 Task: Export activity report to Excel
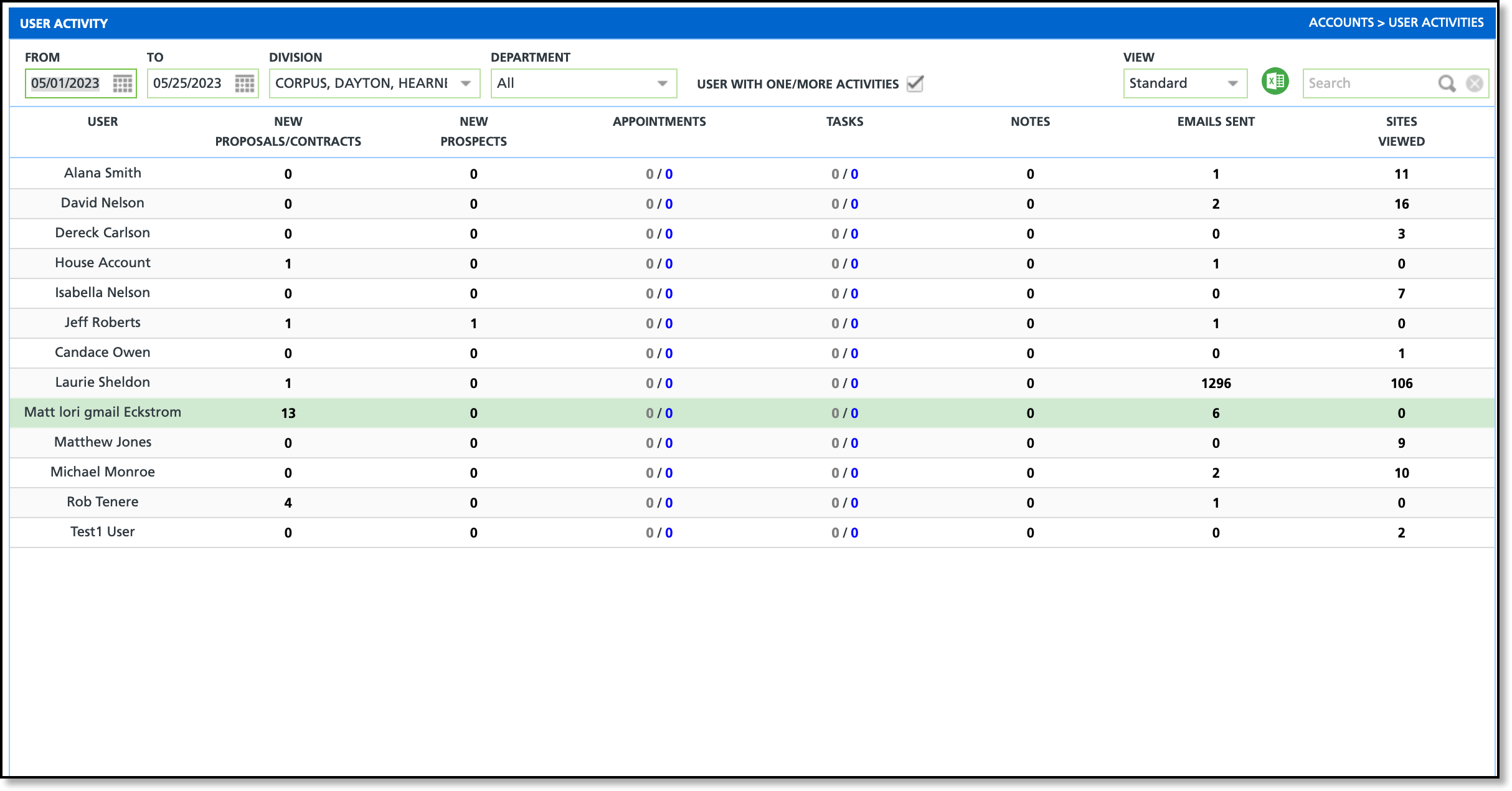click(1275, 82)
